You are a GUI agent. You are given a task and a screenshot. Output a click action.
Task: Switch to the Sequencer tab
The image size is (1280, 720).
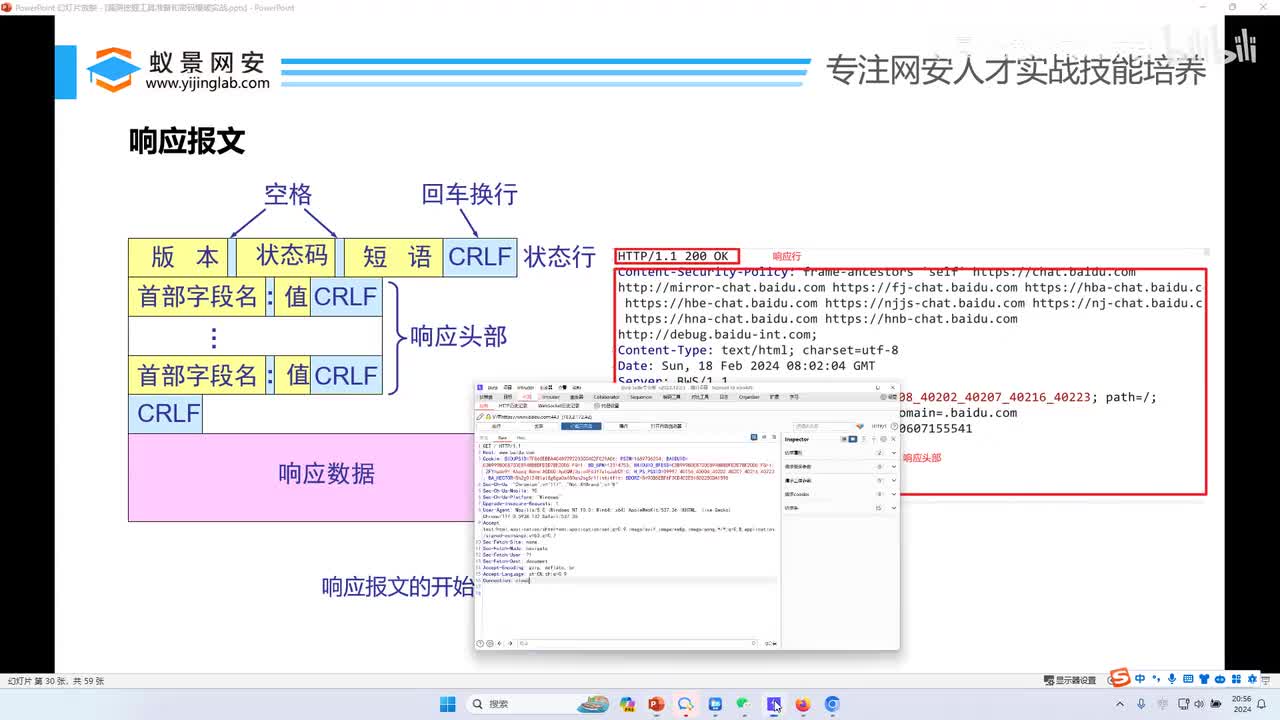(641, 397)
